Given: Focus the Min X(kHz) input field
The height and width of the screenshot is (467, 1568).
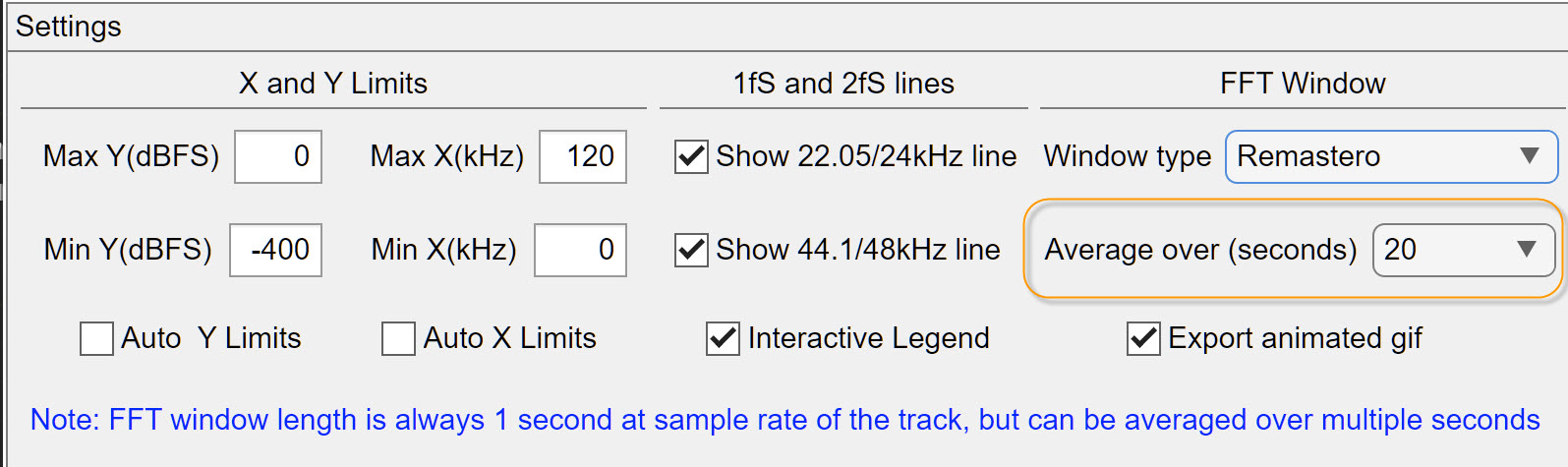Looking at the screenshot, I should coord(580,250).
